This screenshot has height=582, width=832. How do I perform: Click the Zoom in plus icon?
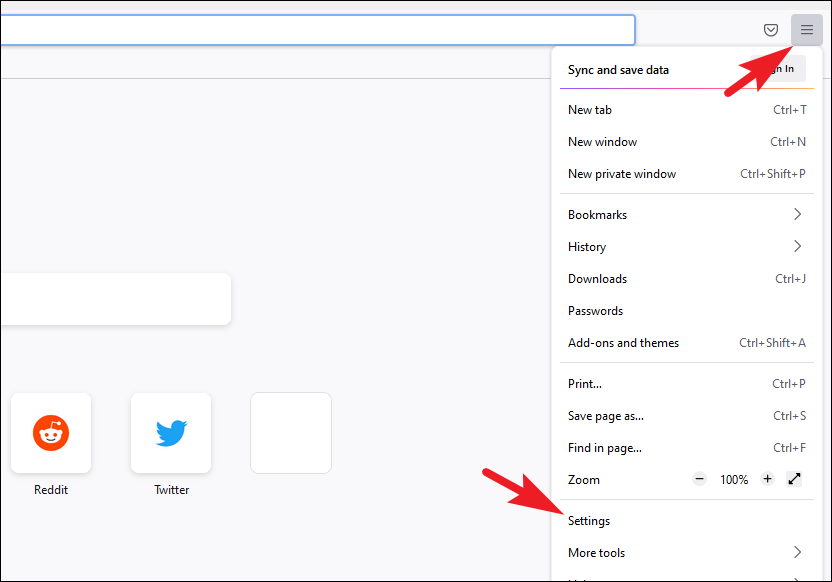tap(767, 479)
